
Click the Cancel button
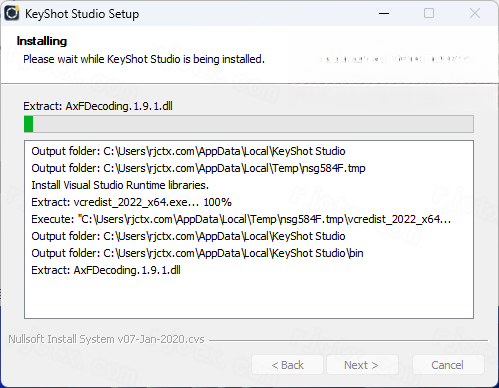[448, 365]
